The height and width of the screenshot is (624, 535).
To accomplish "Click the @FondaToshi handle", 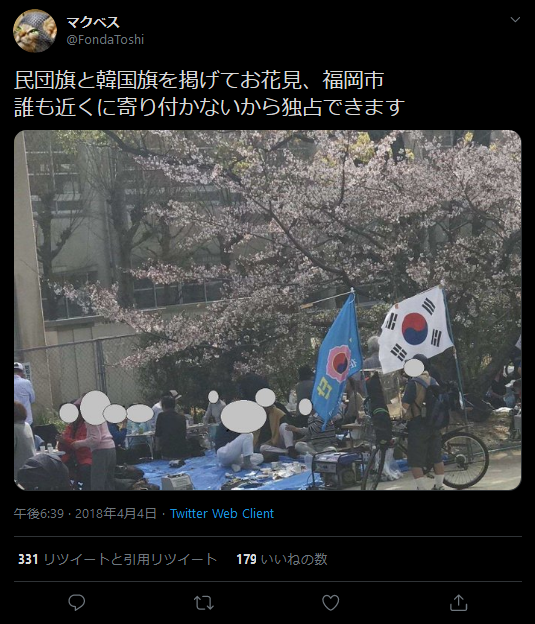I will [105, 39].
